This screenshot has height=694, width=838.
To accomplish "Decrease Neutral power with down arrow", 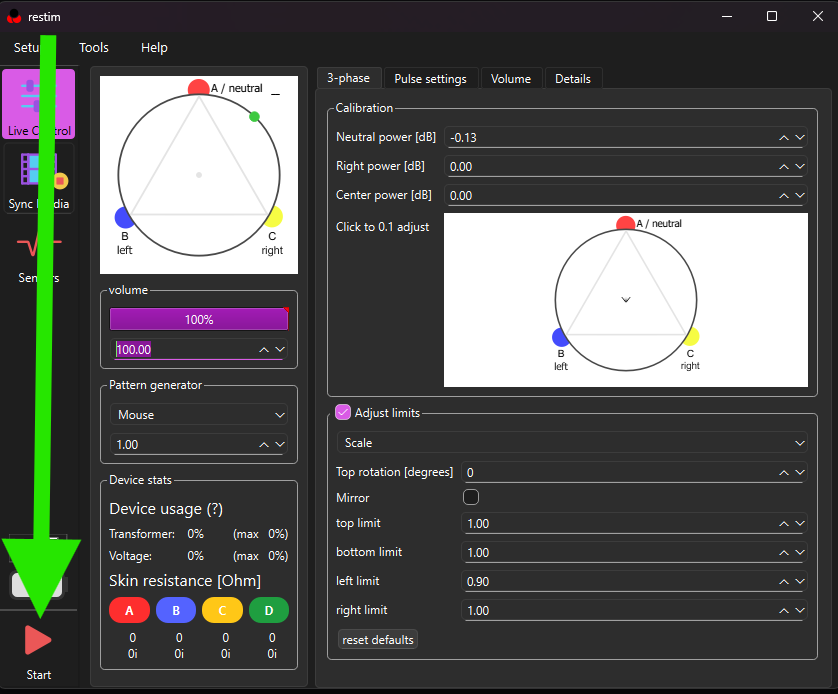I will coord(800,137).
